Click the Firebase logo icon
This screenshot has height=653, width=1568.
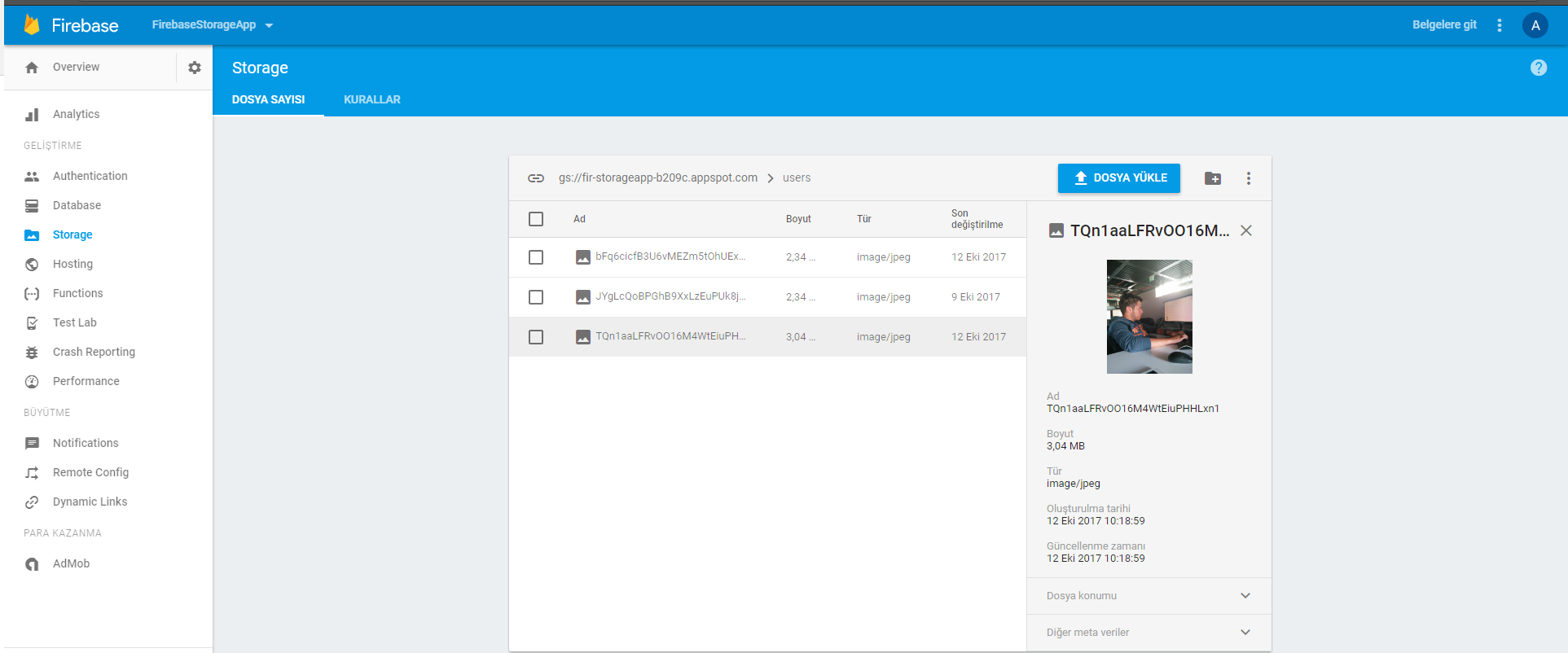[32, 25]
